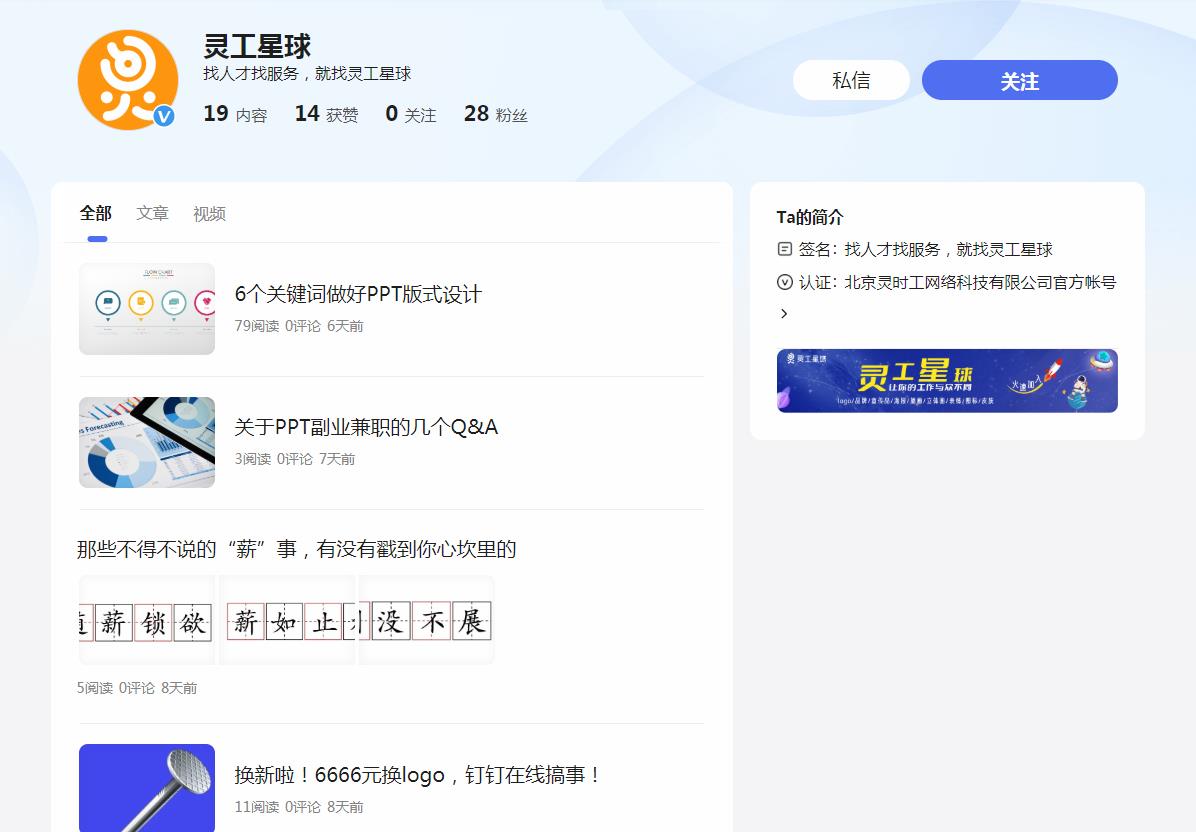Viewport: 1196px width, 832px height.
Task: Switch to the 文章 tab
Action: click(x=153, y=214)
